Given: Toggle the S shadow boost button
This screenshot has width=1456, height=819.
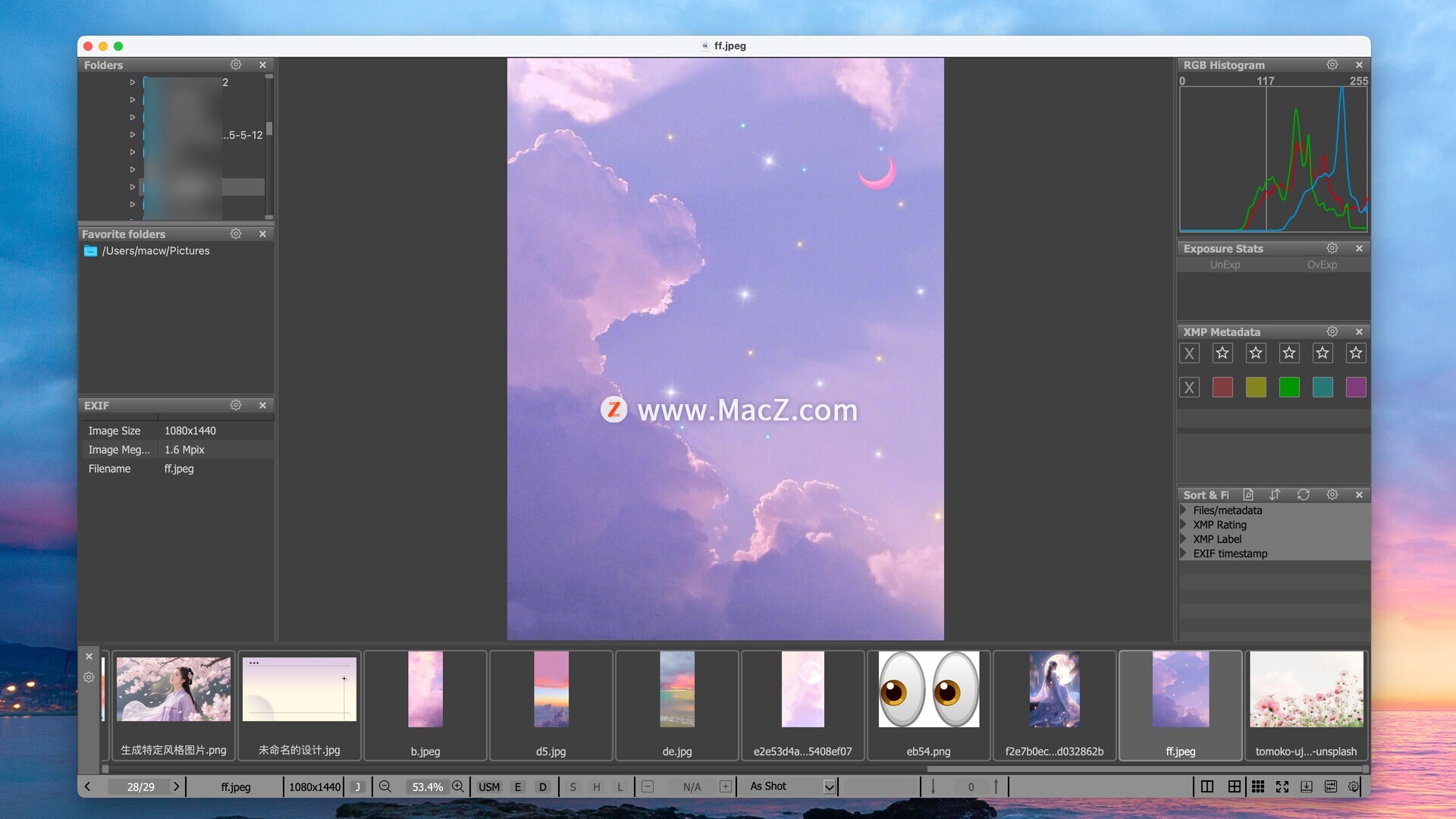Looking at the screenshot, I should point(573,786).
